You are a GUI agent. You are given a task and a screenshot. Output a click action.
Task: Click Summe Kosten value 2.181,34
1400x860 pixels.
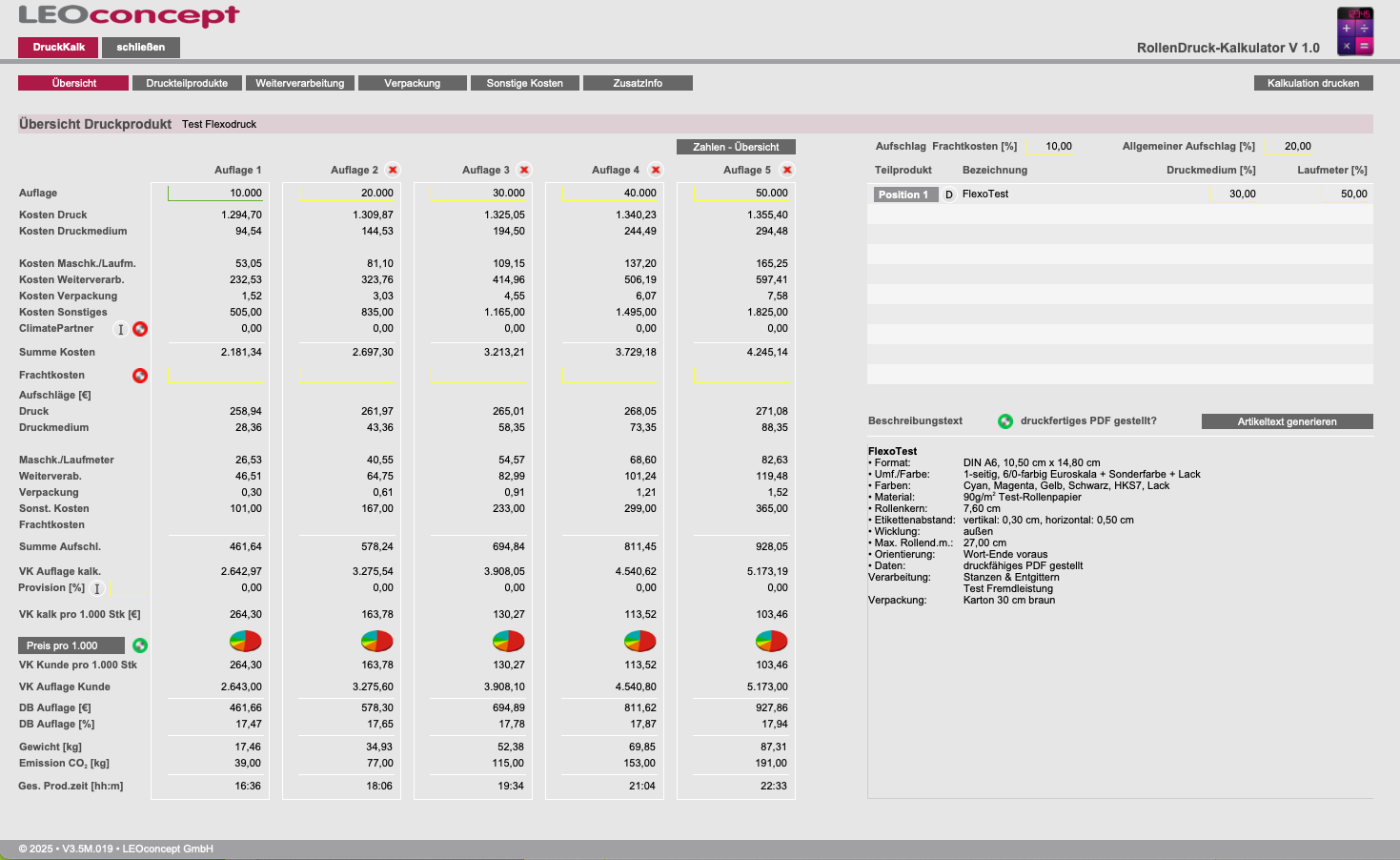(241, 352)
